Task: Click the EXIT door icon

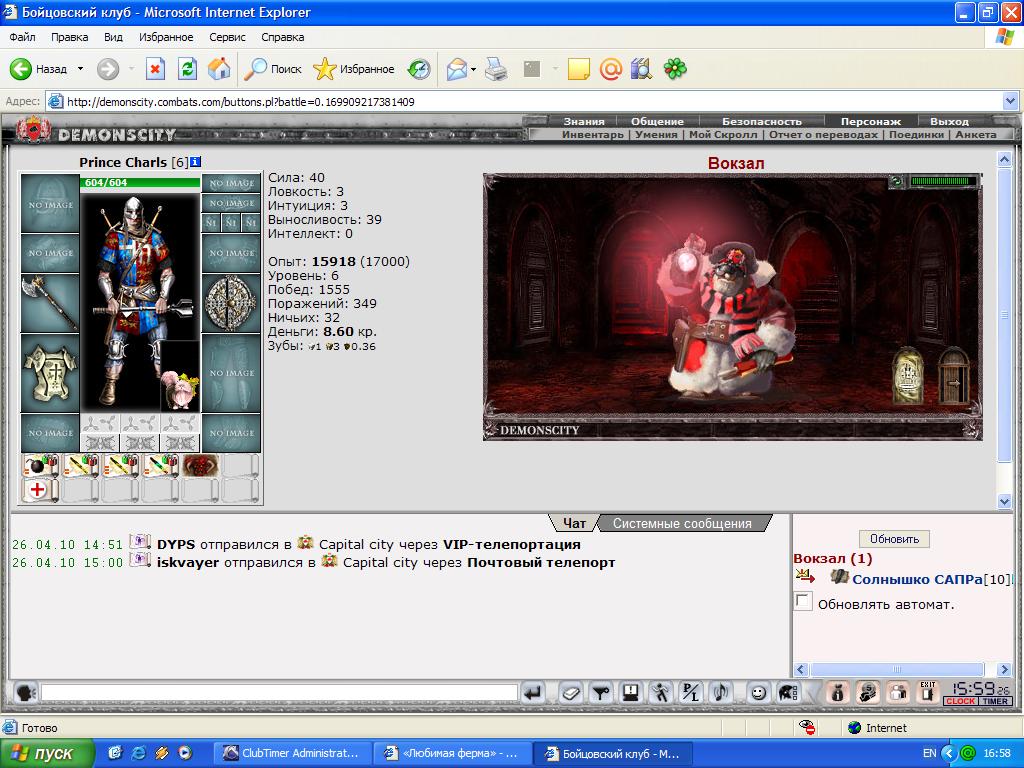Action: [927, 692]
